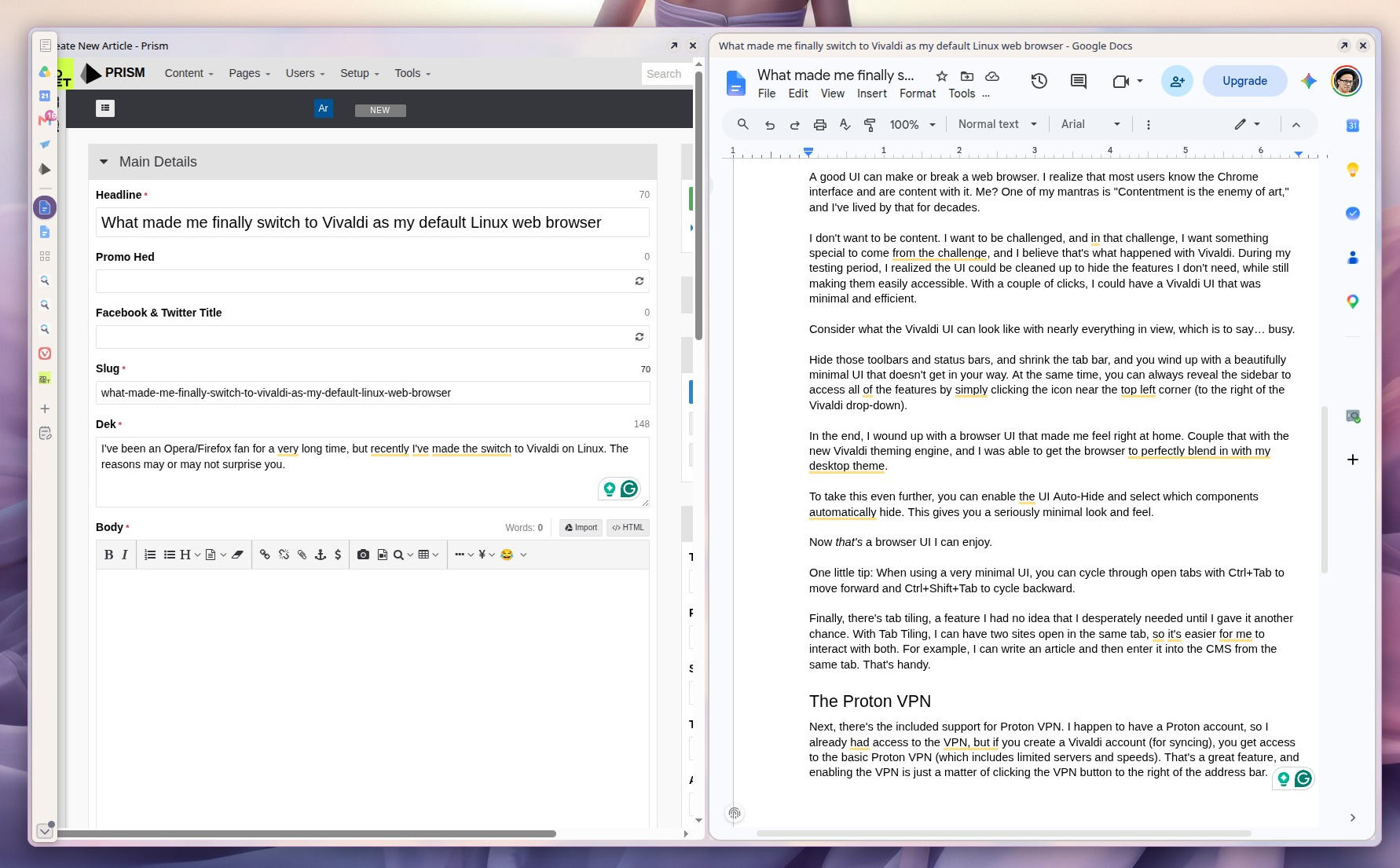Star the Google Docs document

942,76
